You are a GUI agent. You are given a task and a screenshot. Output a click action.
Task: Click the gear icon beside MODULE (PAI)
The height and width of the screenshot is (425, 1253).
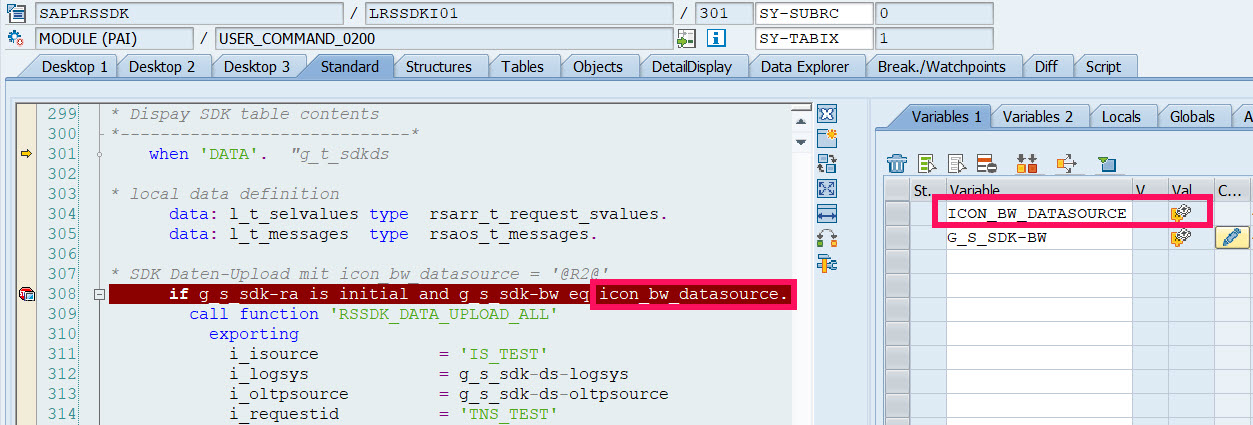click(x=16, y=38)
